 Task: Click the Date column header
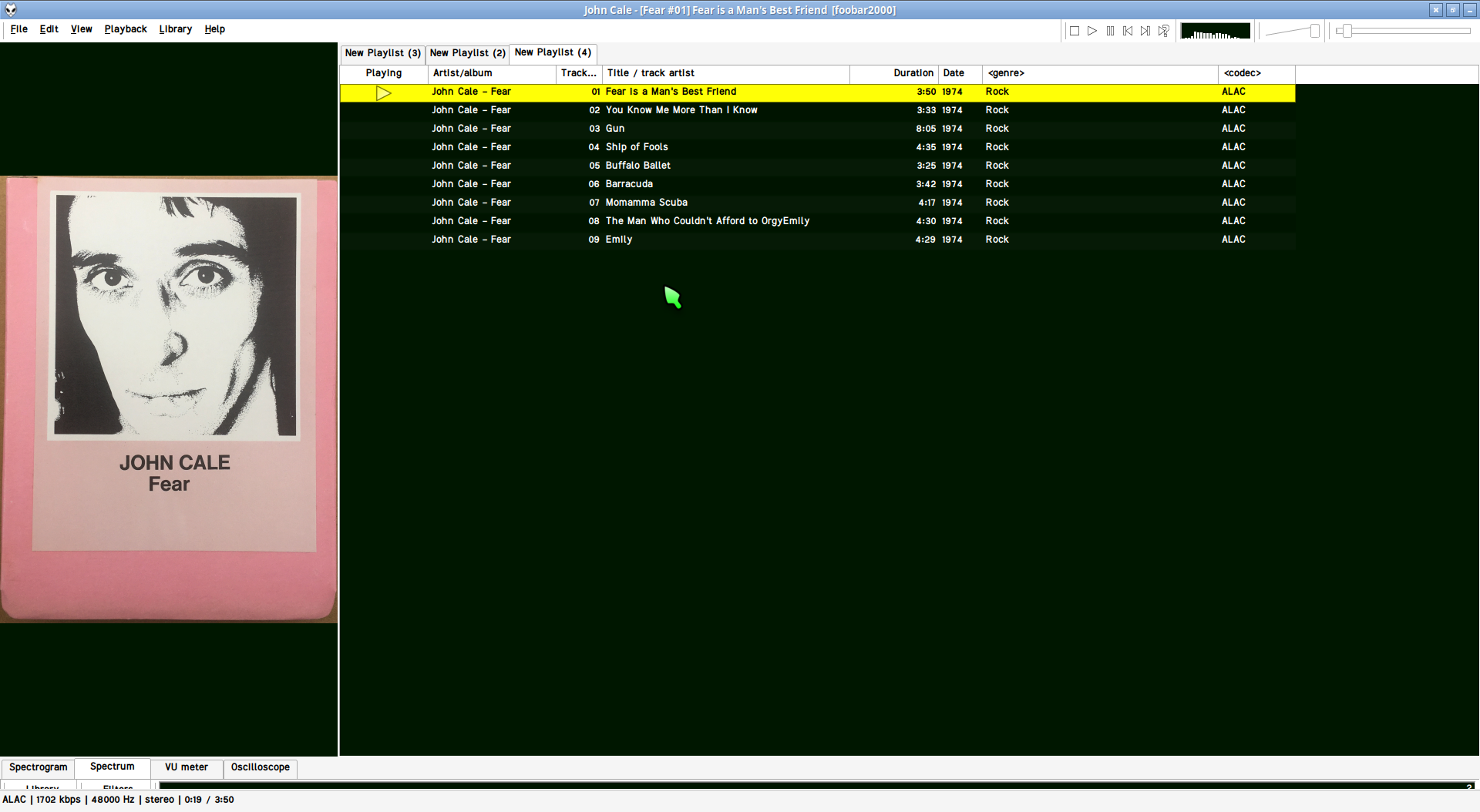(x=960, y=73)
